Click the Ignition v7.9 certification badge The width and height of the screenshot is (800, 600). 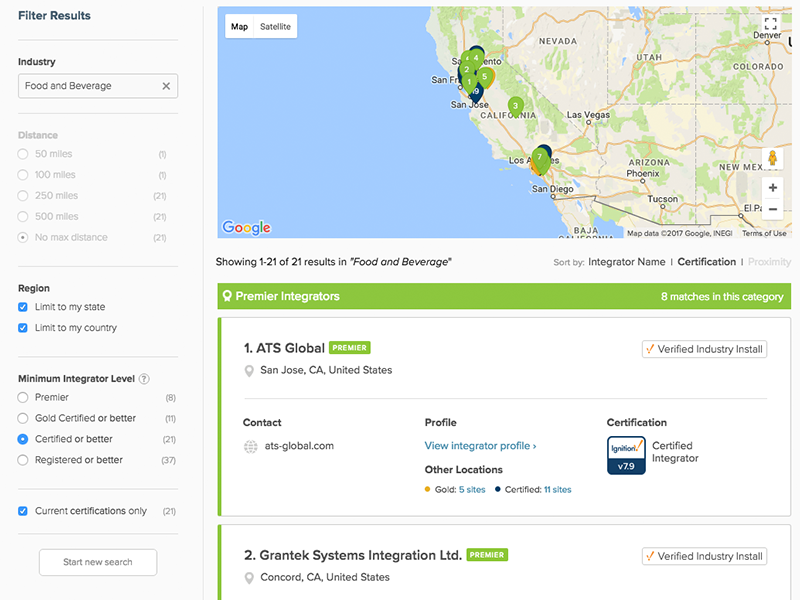(x=626, y=455)
